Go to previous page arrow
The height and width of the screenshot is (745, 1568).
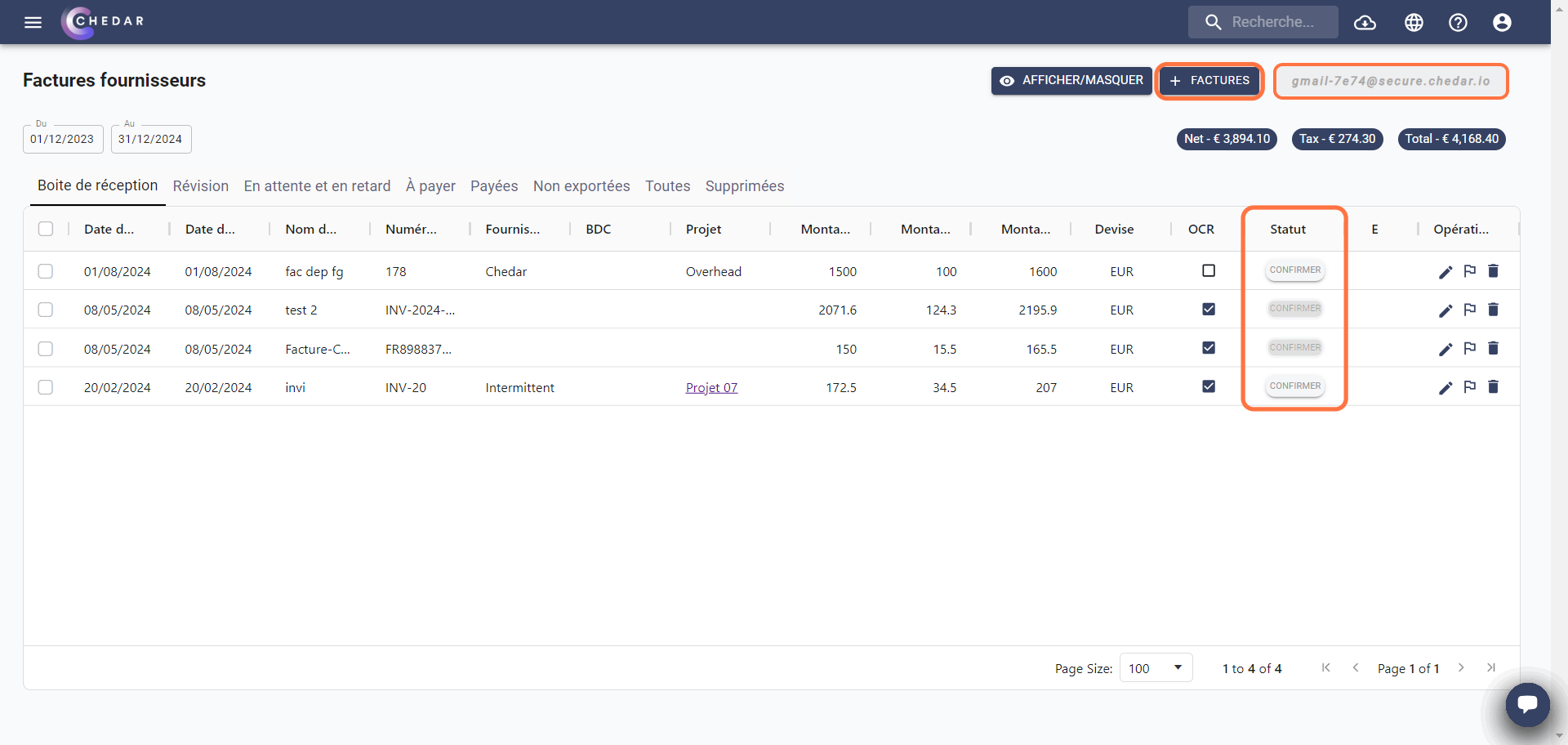1356,668
